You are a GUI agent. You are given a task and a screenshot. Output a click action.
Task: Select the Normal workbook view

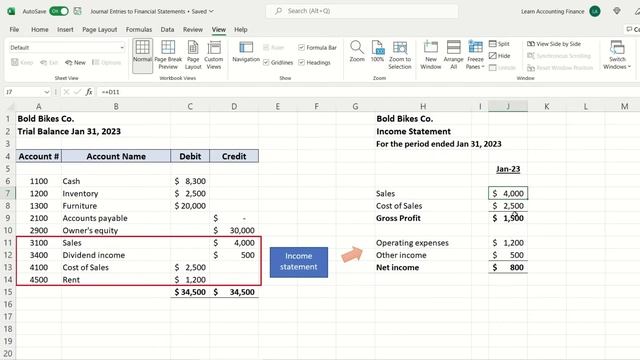pos(142,56)
